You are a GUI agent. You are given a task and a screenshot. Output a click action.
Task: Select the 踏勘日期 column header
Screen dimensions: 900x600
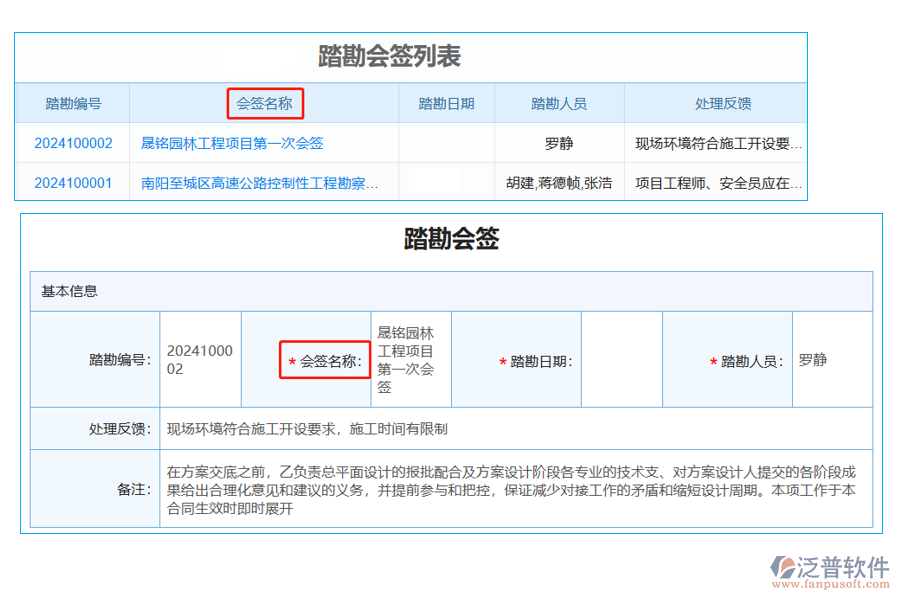tap(447, 103)
